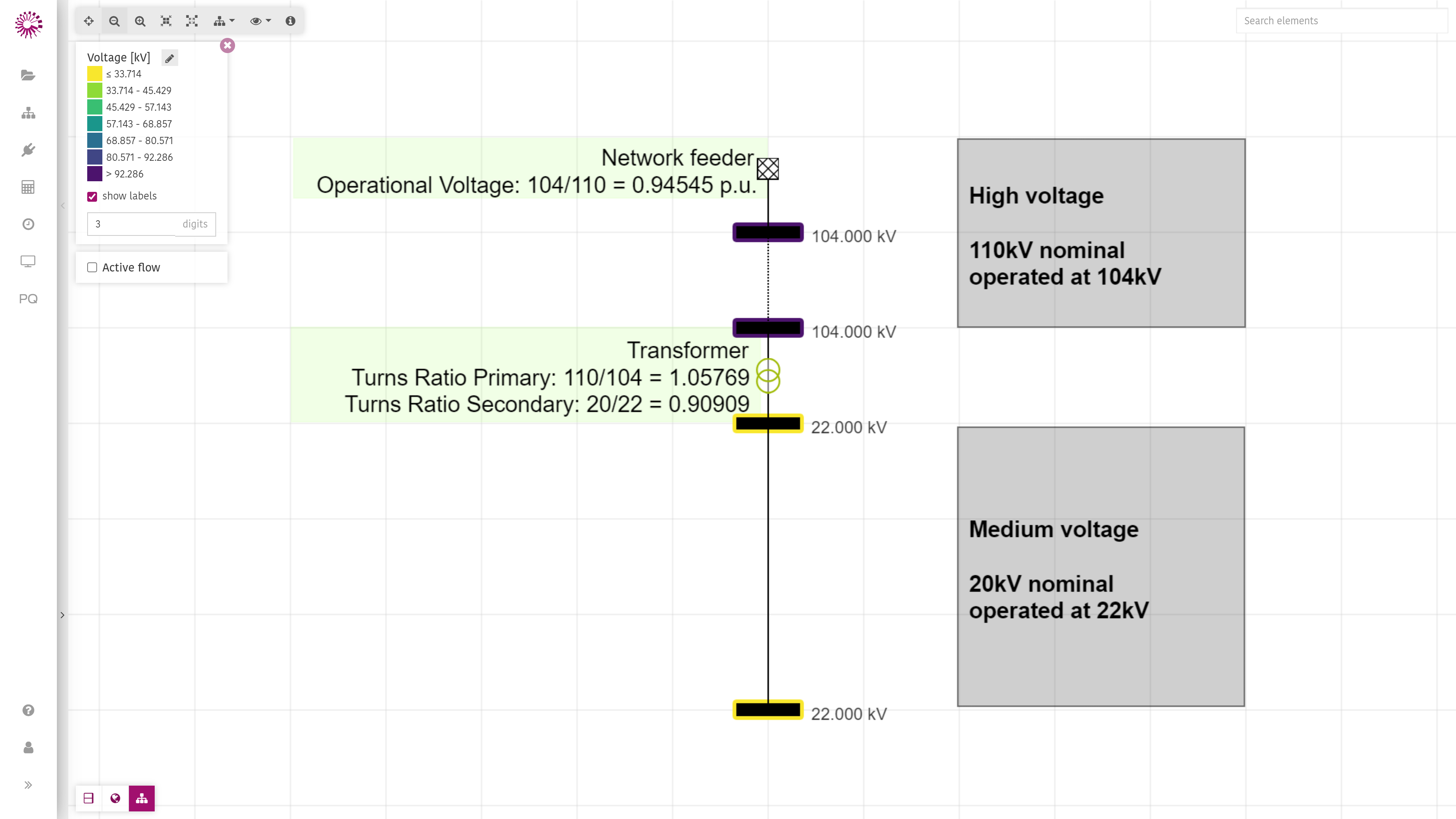The image size is (1456, 819).
Task: Click the application logo at top left
Action: [28, 25]
